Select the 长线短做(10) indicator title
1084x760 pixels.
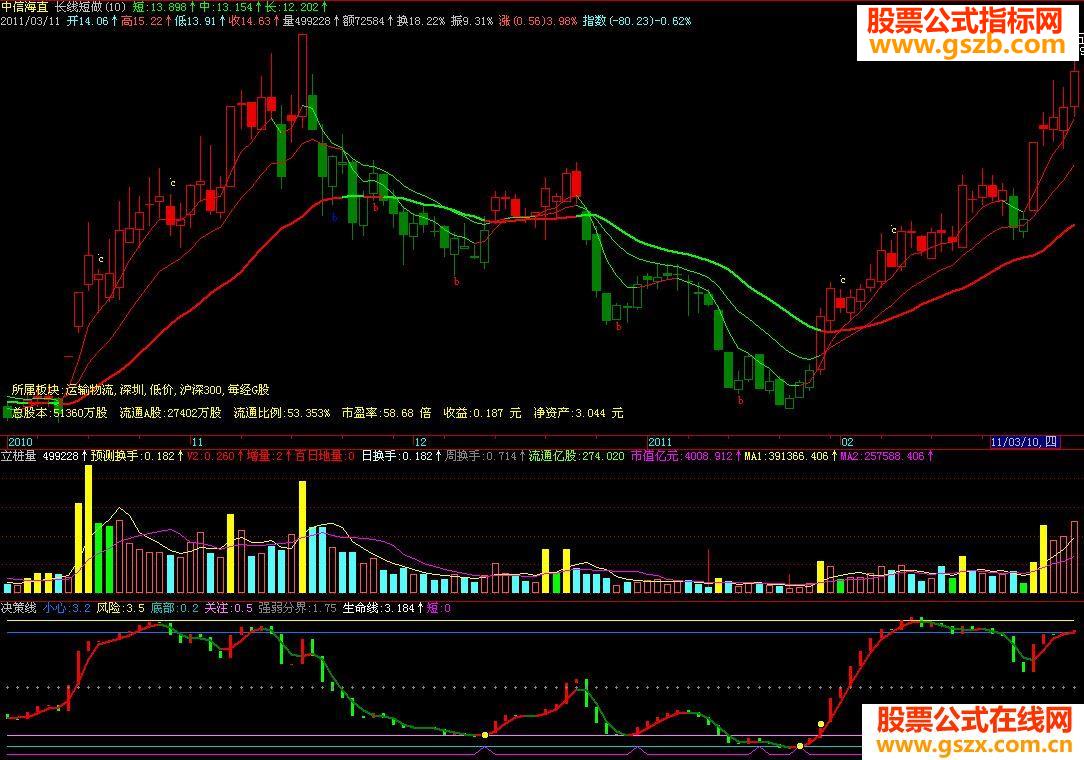tap(91, 7)
